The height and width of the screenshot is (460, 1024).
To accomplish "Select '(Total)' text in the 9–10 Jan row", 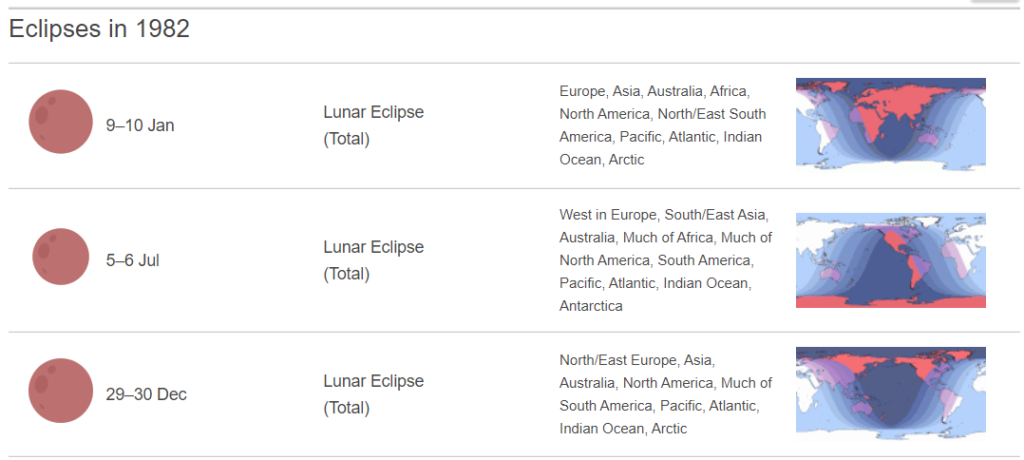I will pos(346,139).
